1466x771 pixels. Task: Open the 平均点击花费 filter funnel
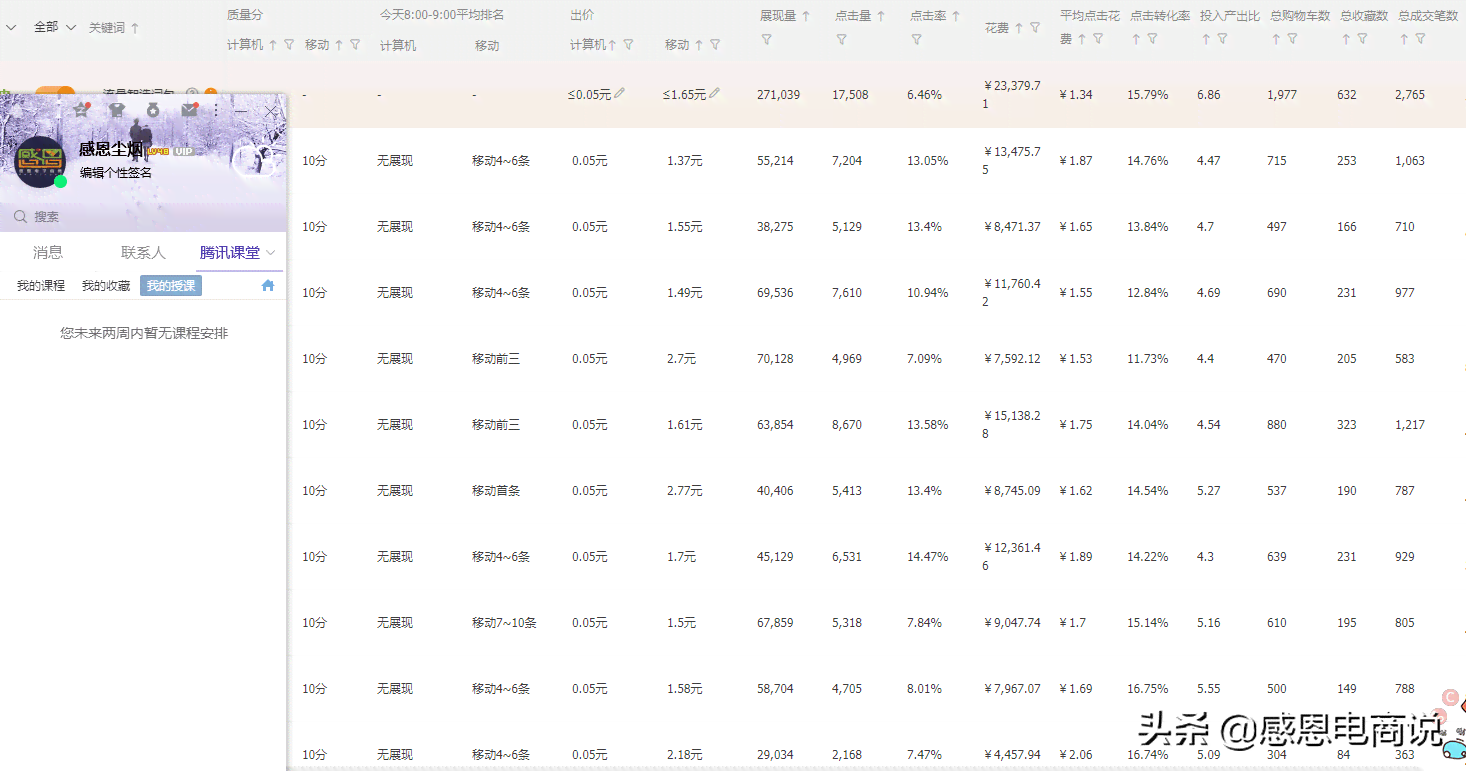click(x=1098, y=39)
